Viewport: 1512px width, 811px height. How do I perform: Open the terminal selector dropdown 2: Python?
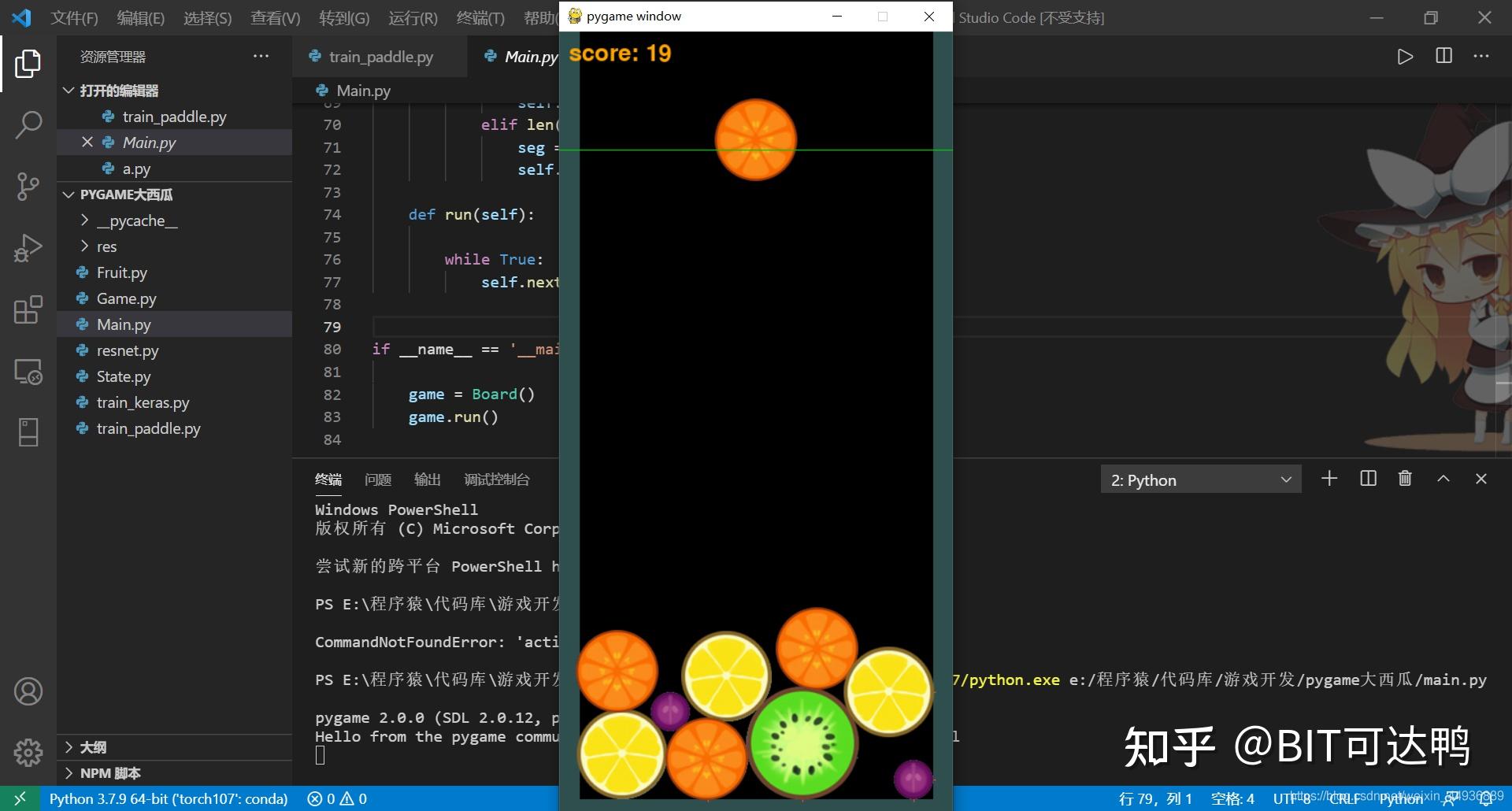click(1200, 480)
